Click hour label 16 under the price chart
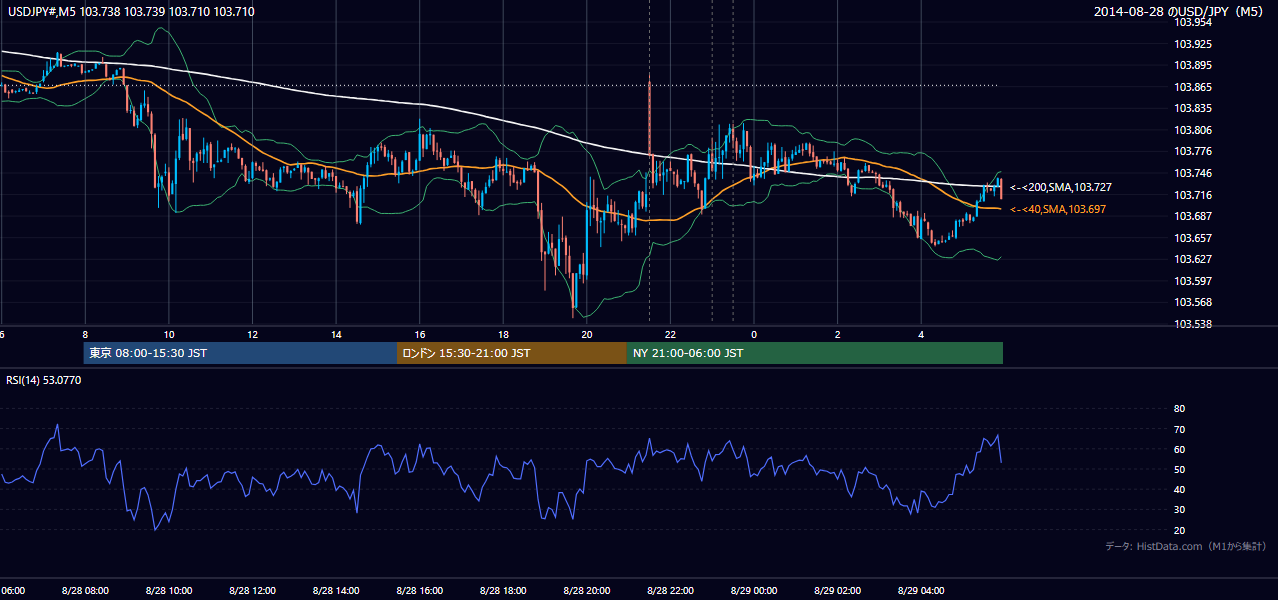Screen dimensions: 1278x600 coord(420,334)
